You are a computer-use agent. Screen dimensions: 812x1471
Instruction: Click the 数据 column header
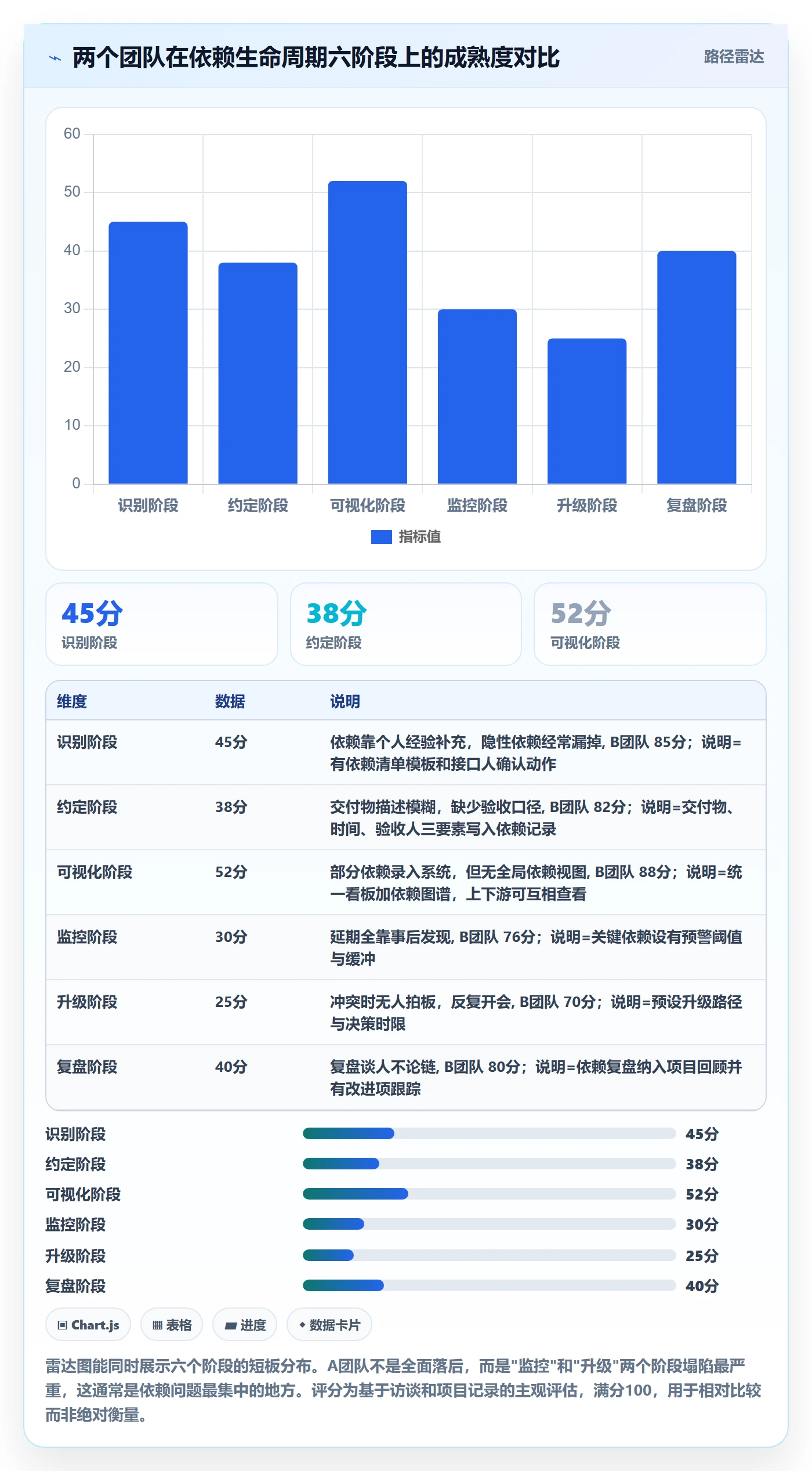coord(230,701)
